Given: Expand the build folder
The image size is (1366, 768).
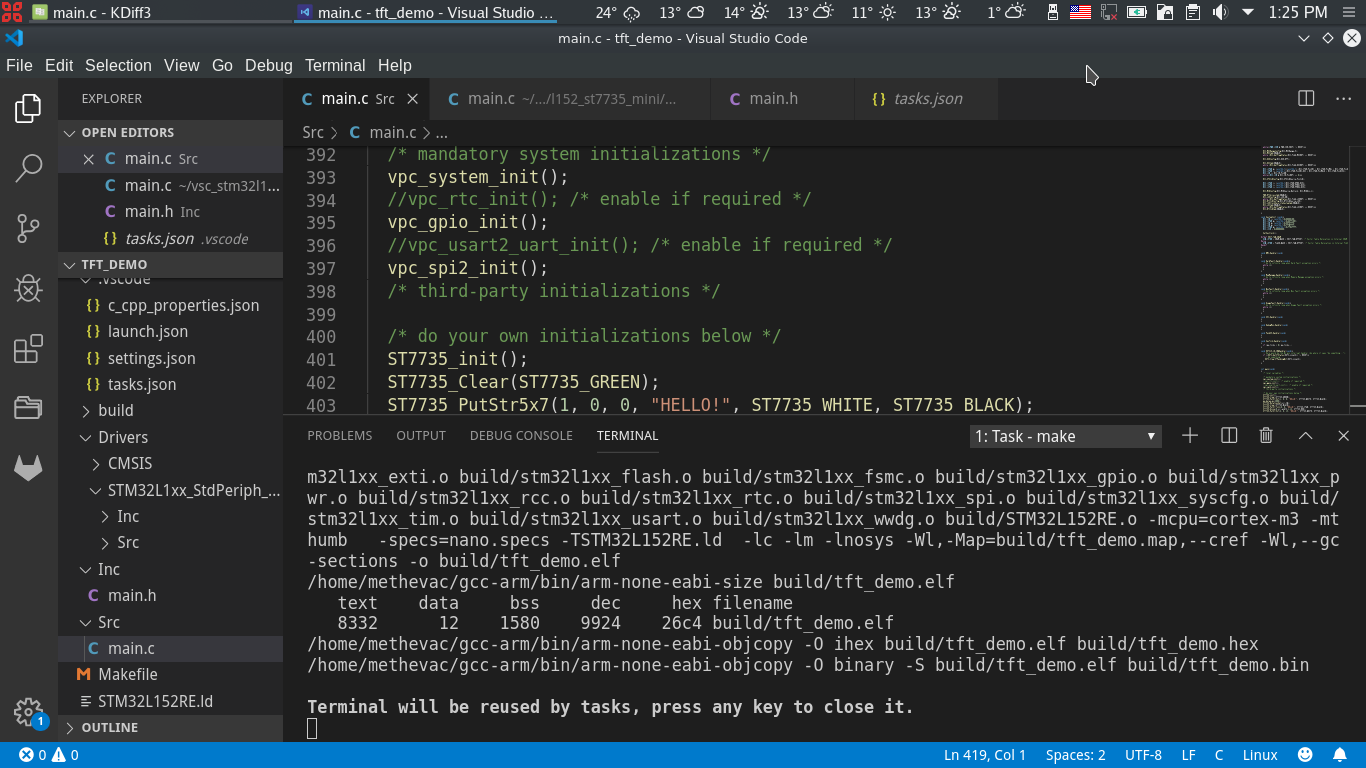Looking at the screenshot, I should (115, 411).
